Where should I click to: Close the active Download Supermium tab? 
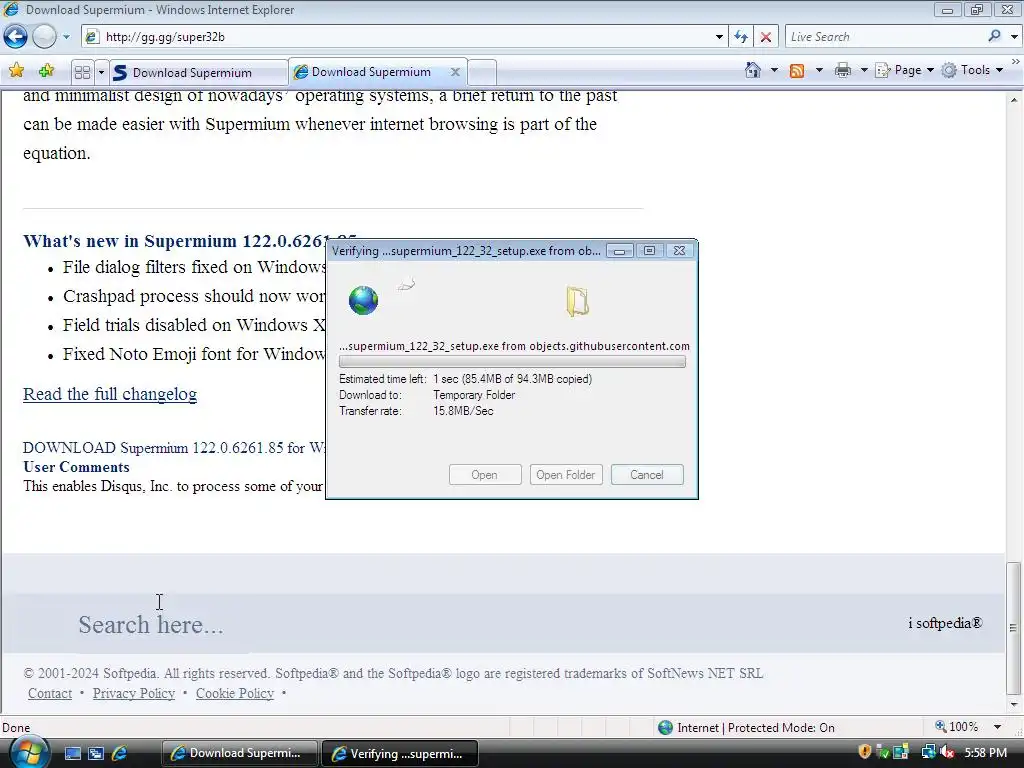[x=455, y=72]
